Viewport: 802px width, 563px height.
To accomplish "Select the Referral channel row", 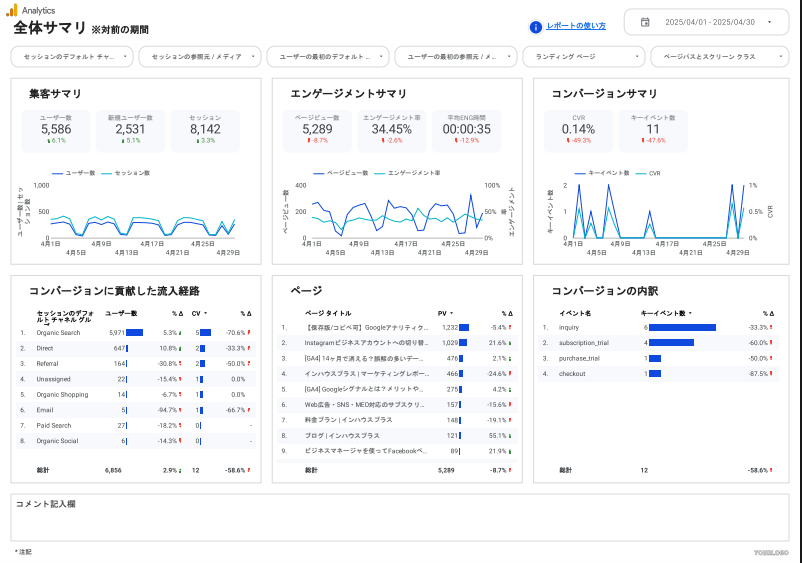I will pyautogui.click(x=136, y=364).
